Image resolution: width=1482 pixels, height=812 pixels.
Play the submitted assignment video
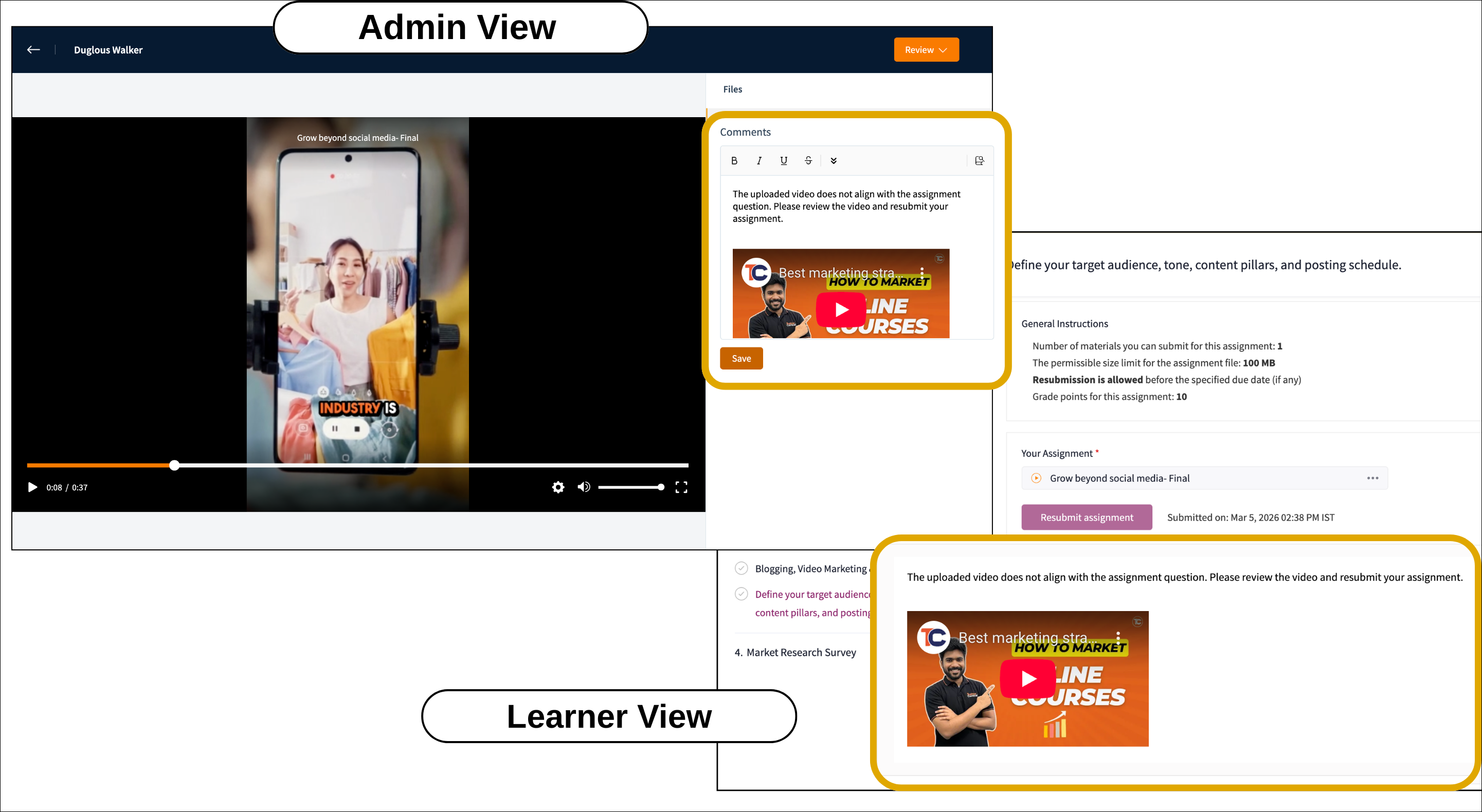coord(33,487)
